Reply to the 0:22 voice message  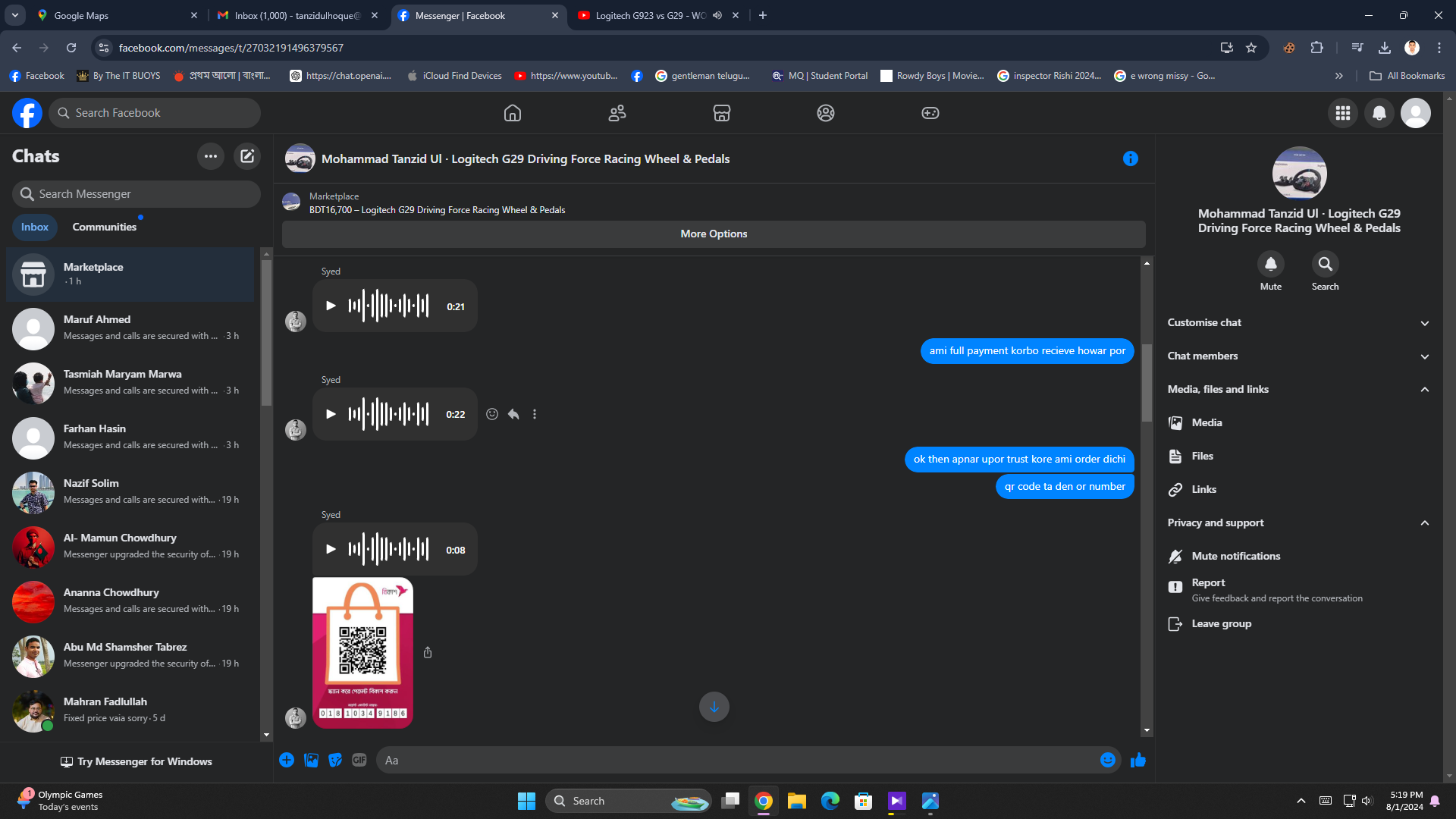tap(513, 414)
